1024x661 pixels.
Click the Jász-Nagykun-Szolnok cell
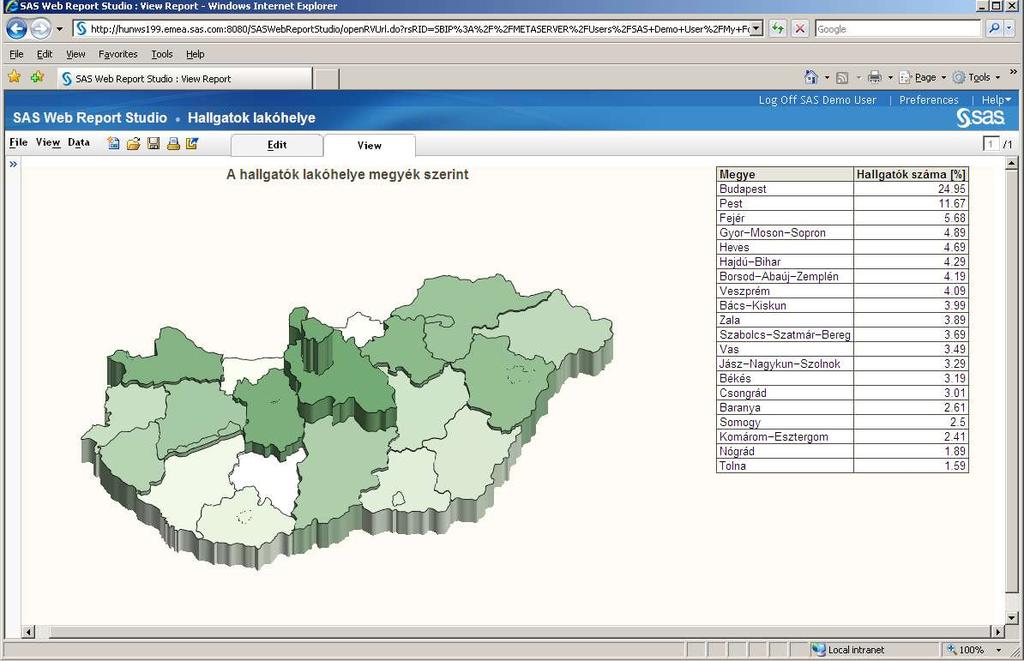pos(785,364)
